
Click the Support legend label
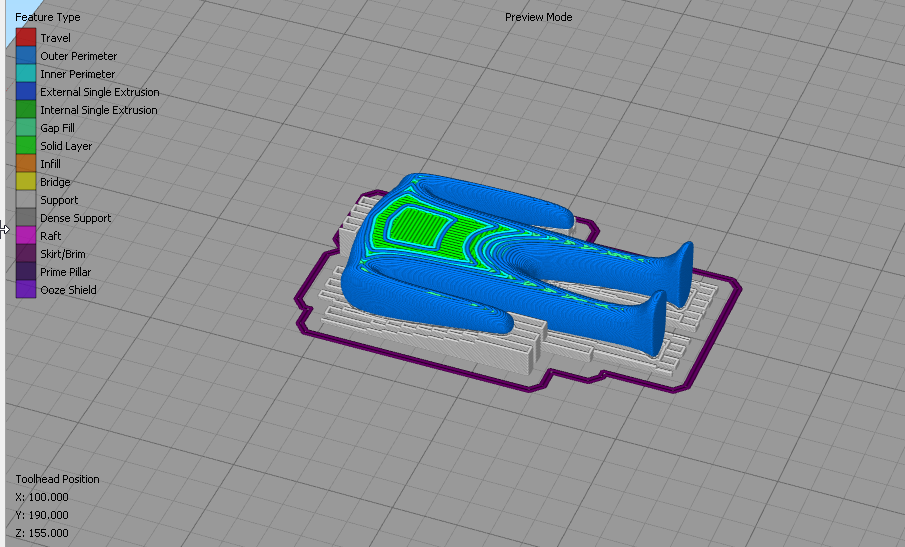coord(59,200)
